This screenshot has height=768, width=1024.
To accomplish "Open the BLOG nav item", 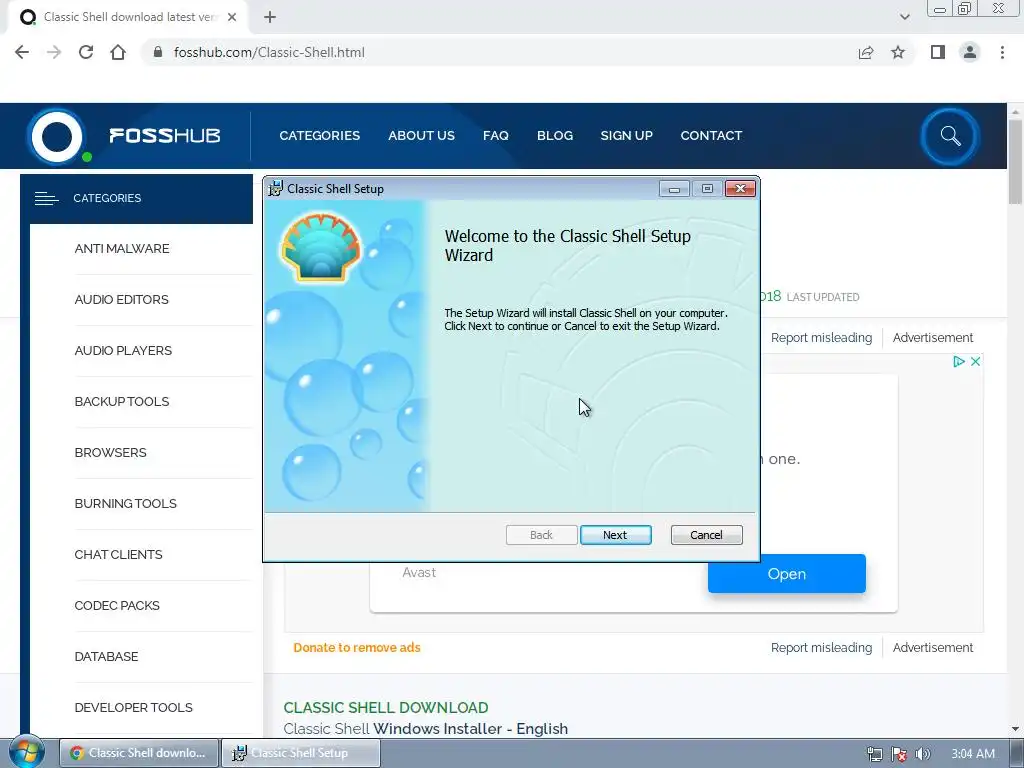I will (x=555, y=136).
